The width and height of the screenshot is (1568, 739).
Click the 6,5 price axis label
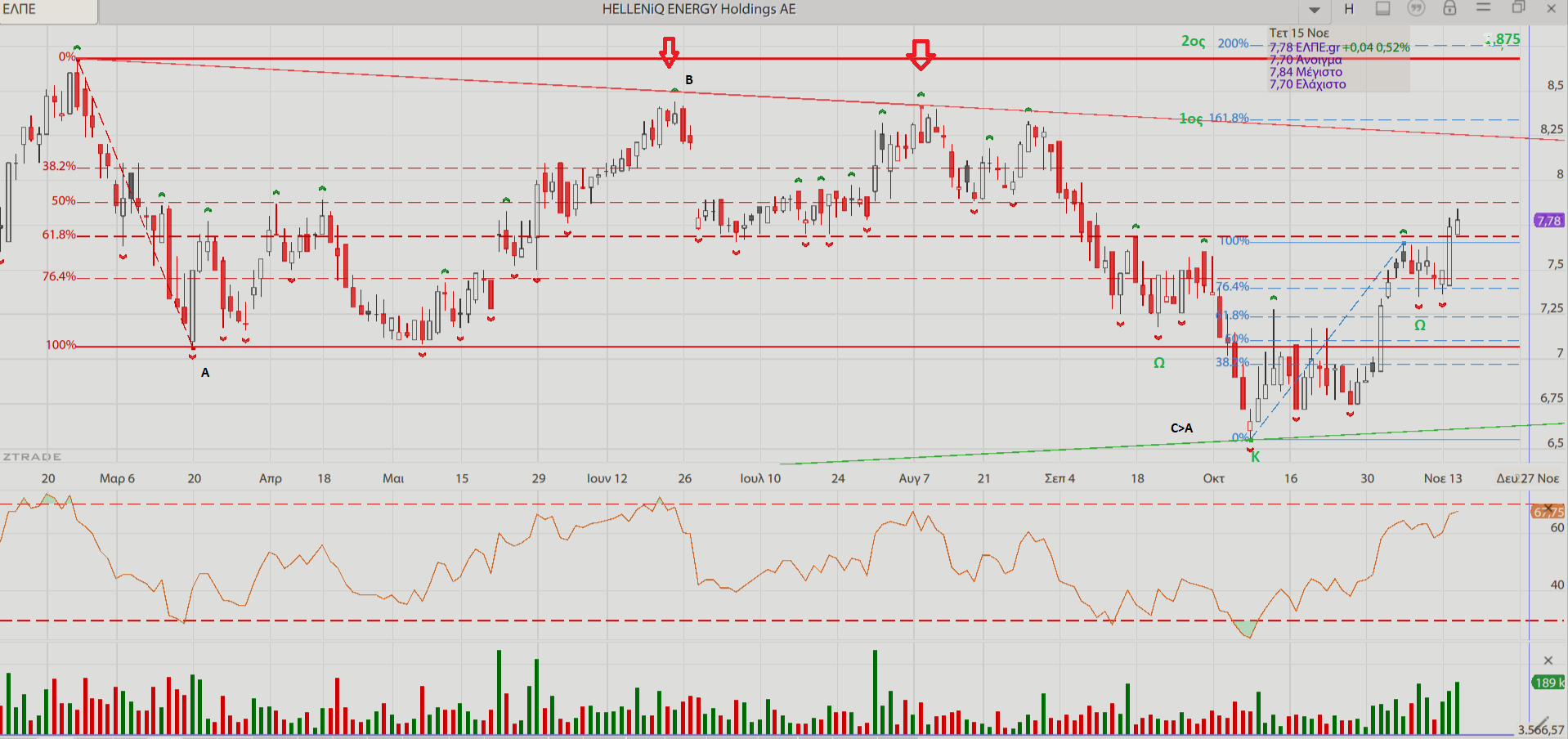pyautogui.click(x=1555, y=443)
